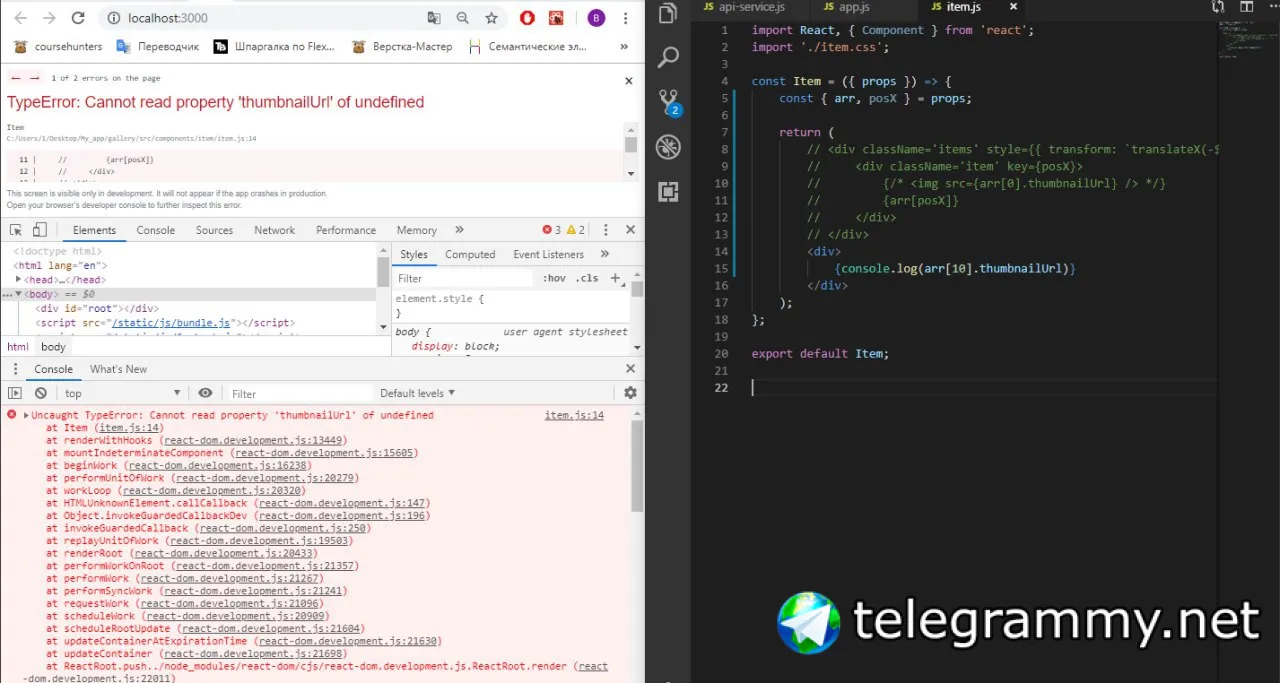
Task: Select the Event Listeners tab
Action: click(x=549, y=254)
